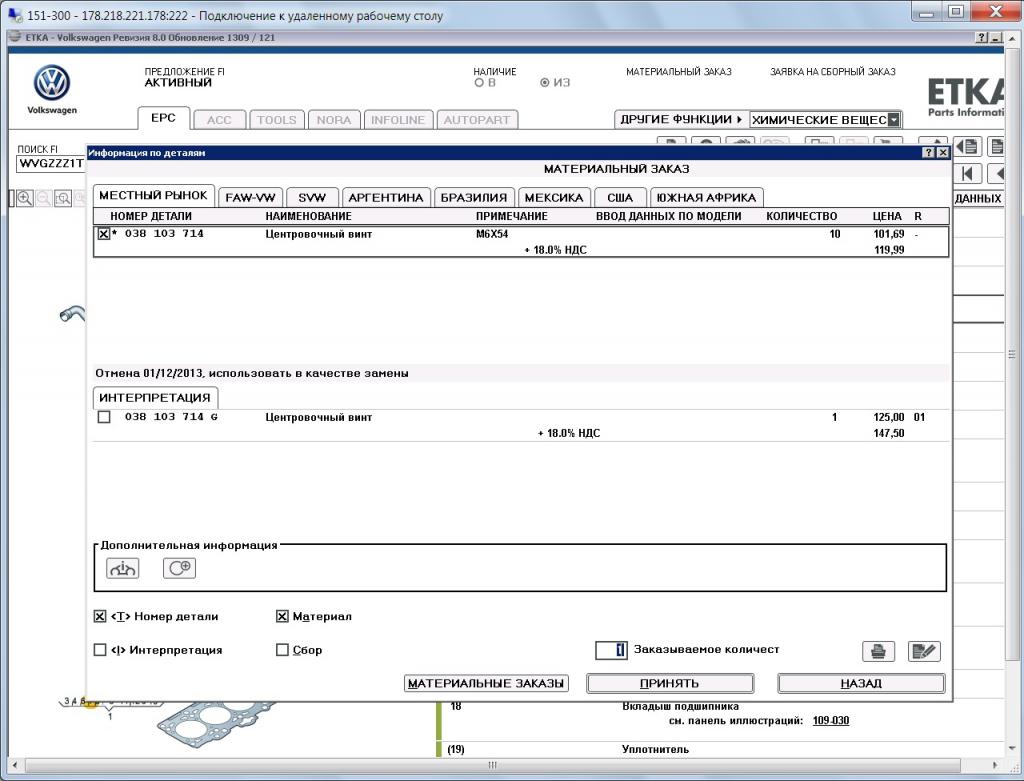Click the МАТЕРИАЛЬНЫЕ ЗАКАЗЫ button

(x=486, y=683)
